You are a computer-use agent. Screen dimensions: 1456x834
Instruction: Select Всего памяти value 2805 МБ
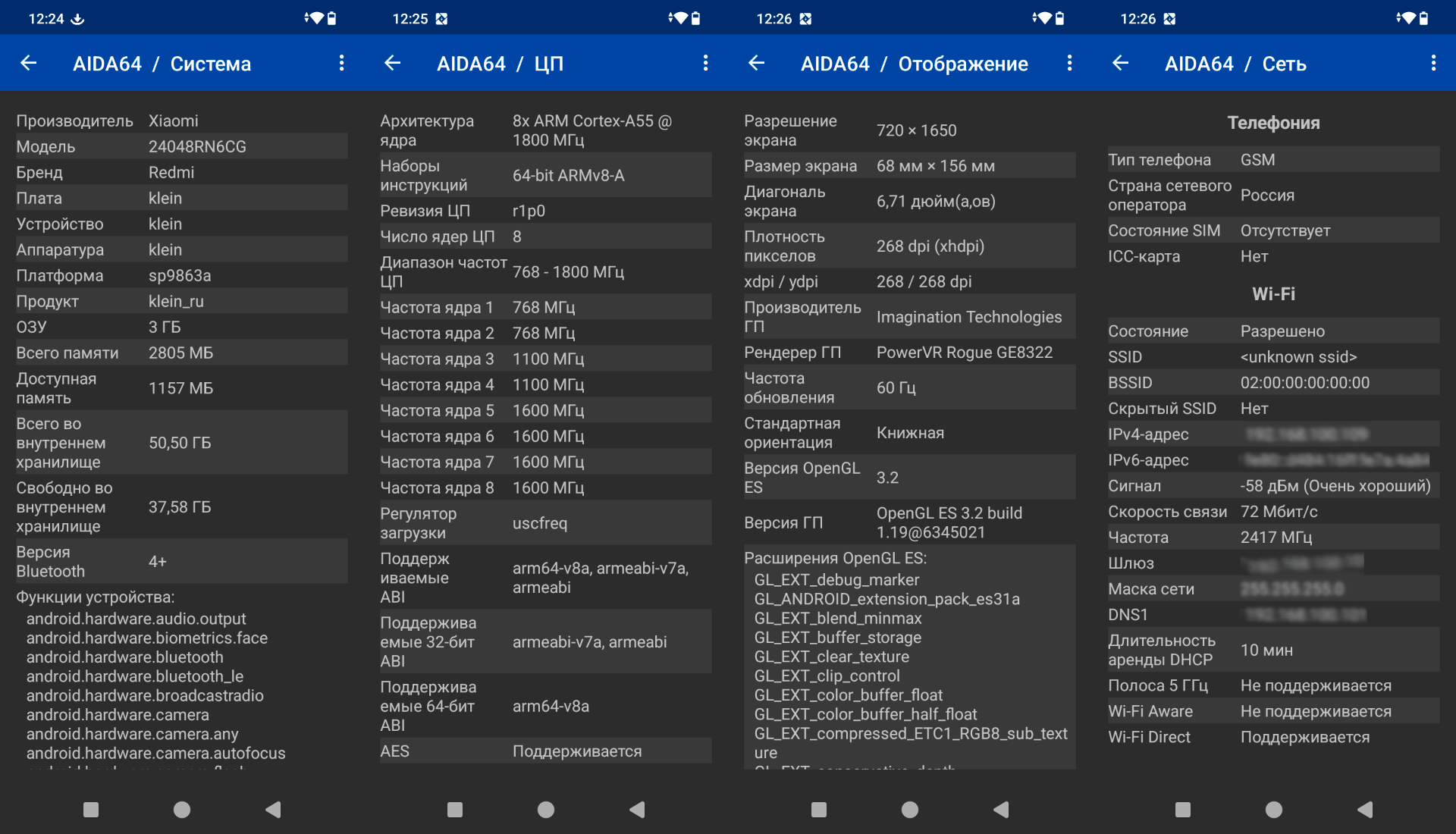[x=180, y=353]
